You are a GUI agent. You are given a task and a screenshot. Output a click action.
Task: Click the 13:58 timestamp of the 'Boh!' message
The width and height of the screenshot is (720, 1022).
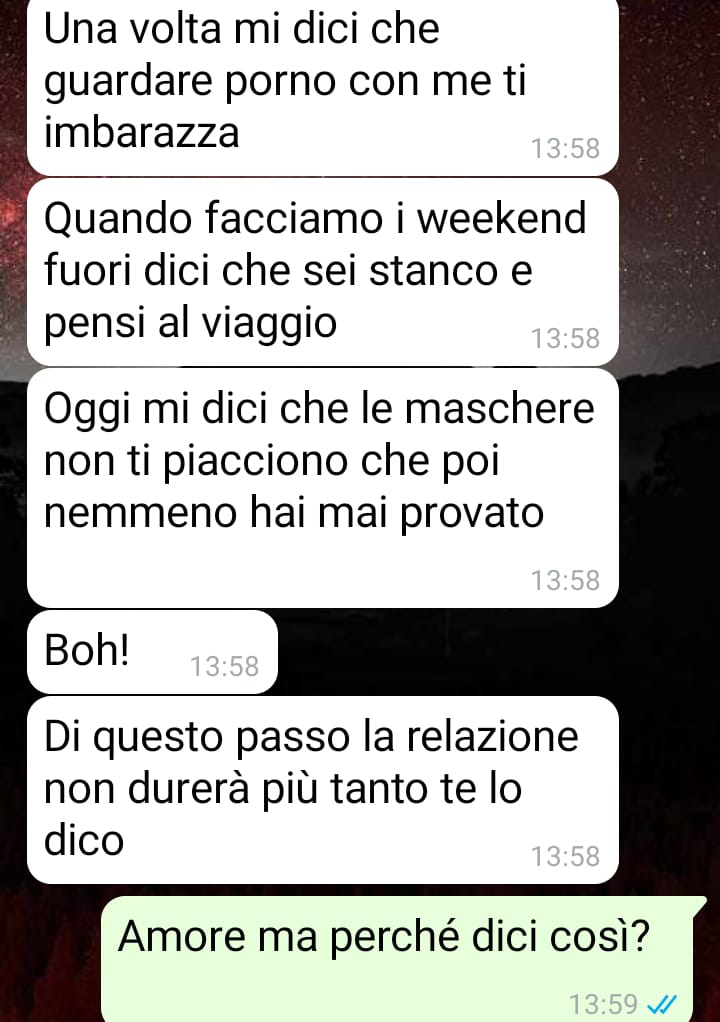(x=224, y=666)
